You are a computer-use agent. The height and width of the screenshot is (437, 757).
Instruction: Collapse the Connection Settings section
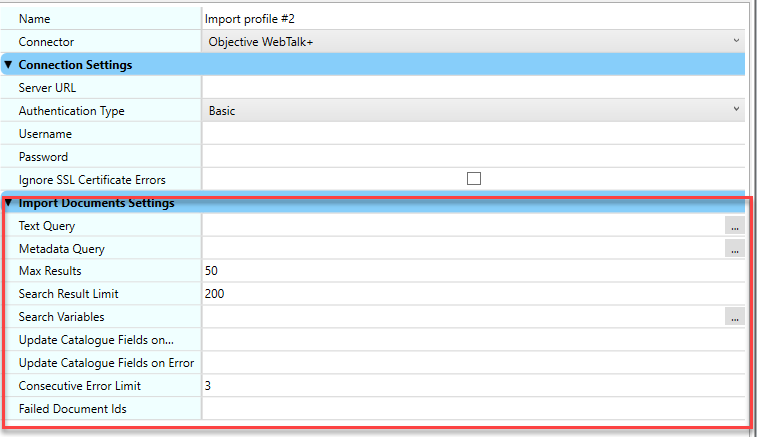tap(8, 65)
